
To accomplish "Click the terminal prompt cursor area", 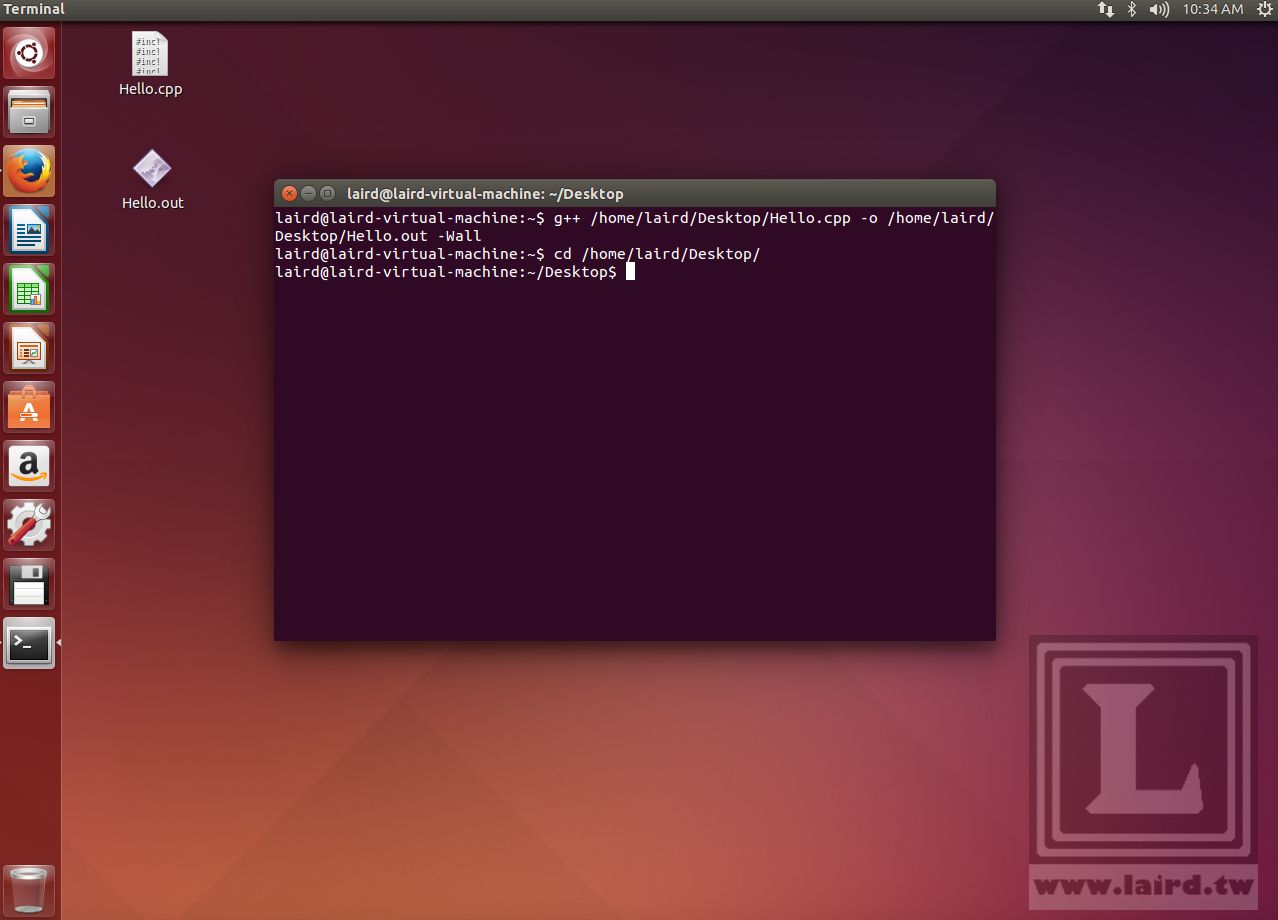I will point(632,271).
